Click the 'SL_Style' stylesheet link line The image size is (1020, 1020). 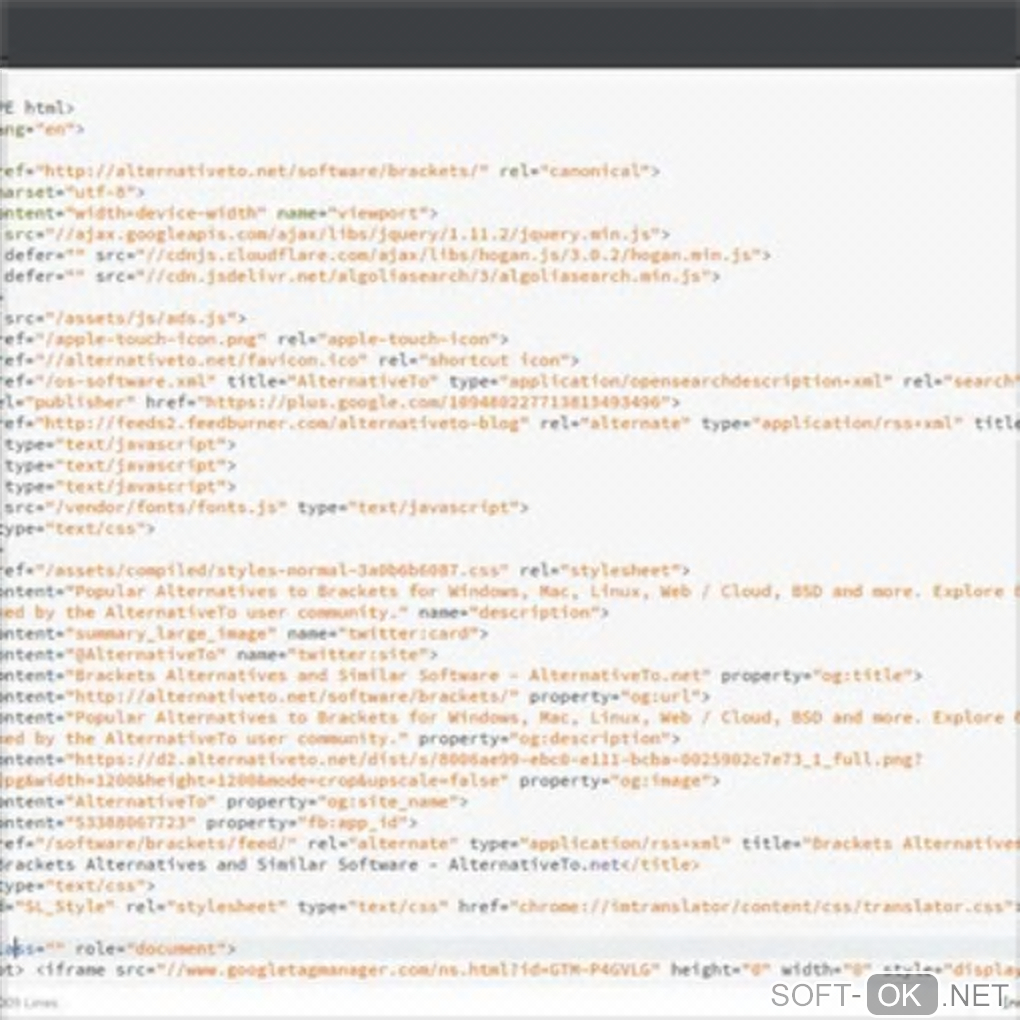pyautogui.click(x=510, y=906)
